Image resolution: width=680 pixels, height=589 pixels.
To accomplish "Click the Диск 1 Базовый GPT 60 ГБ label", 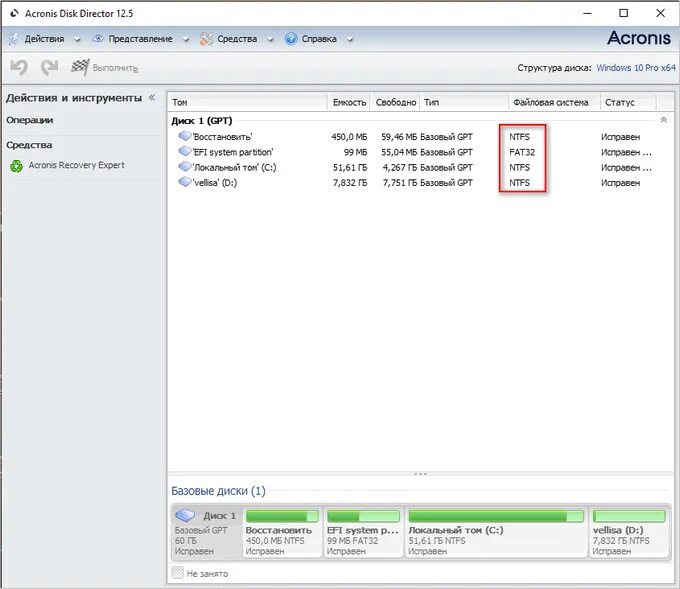I will [207, 533].
